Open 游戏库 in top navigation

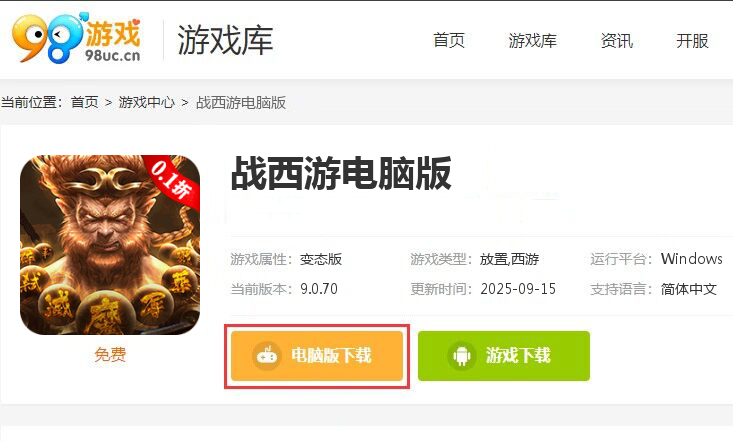[x=532, y=41]
